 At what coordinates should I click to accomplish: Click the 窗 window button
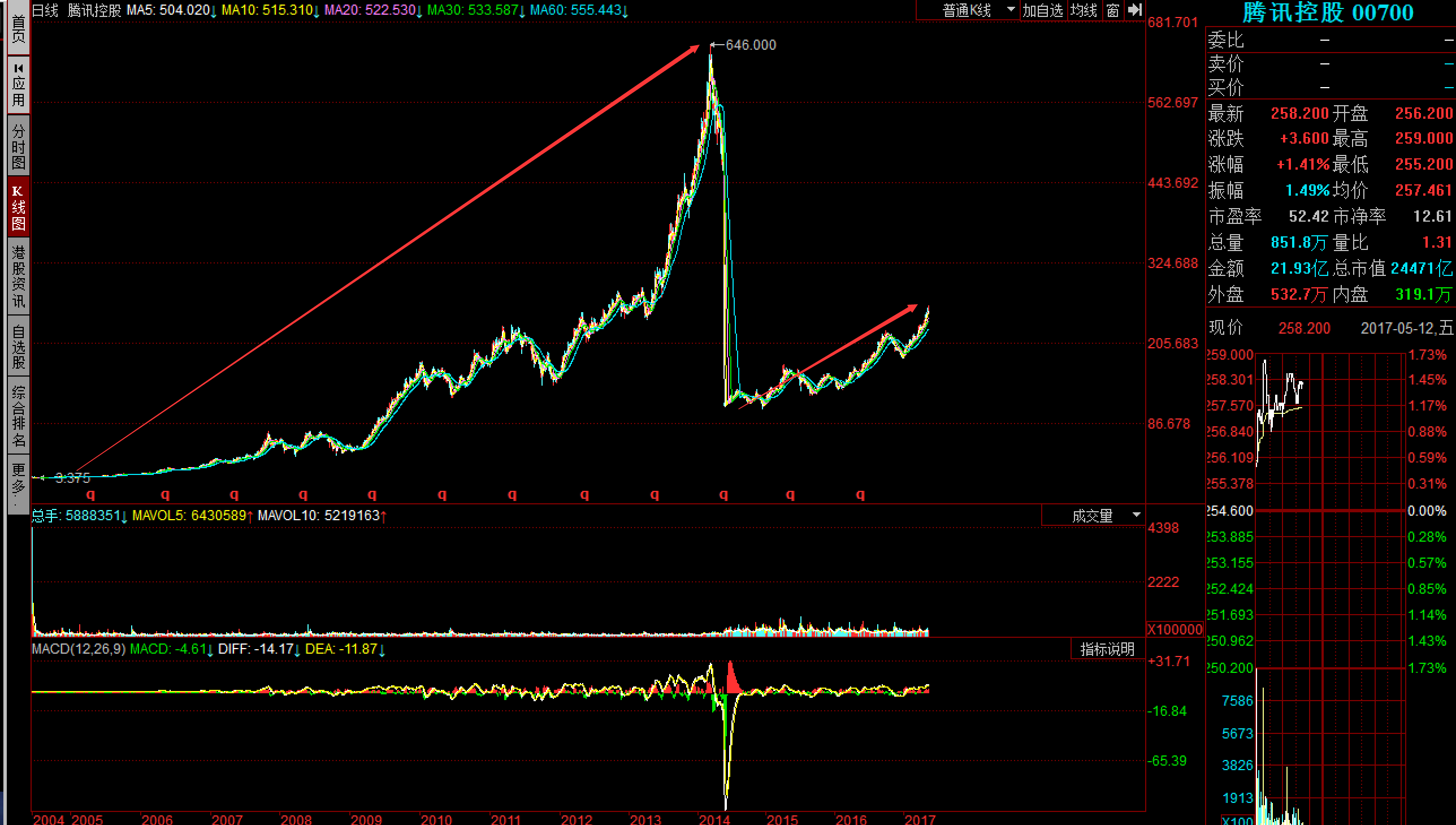1113,10
